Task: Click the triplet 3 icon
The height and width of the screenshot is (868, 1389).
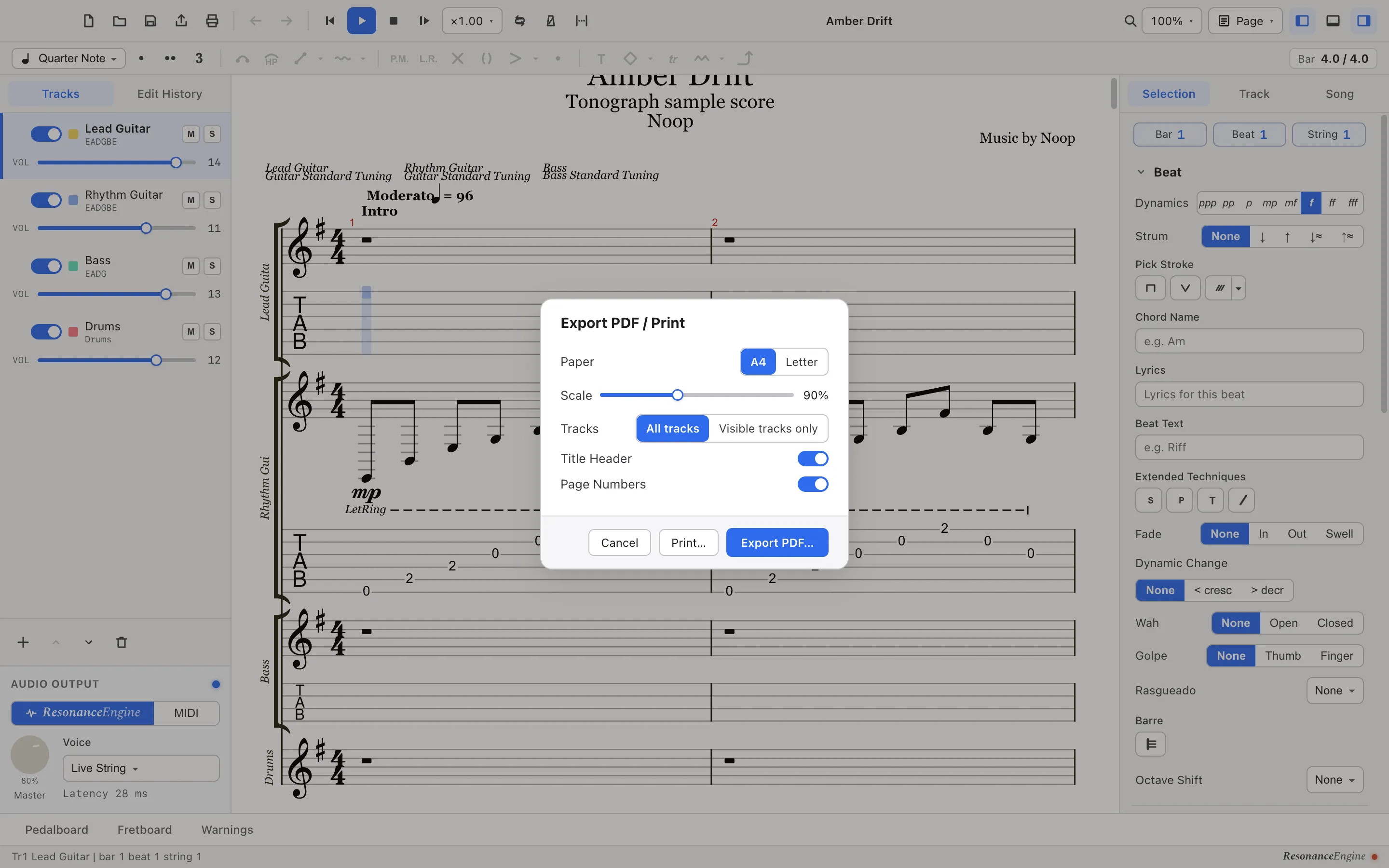Action: [x=199, y=58]
